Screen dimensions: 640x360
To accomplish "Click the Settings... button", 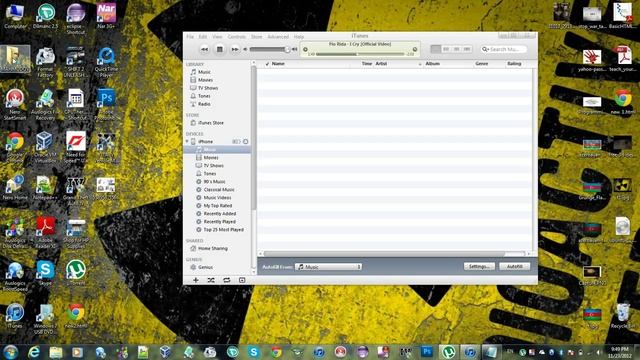I will pos(479,267).
